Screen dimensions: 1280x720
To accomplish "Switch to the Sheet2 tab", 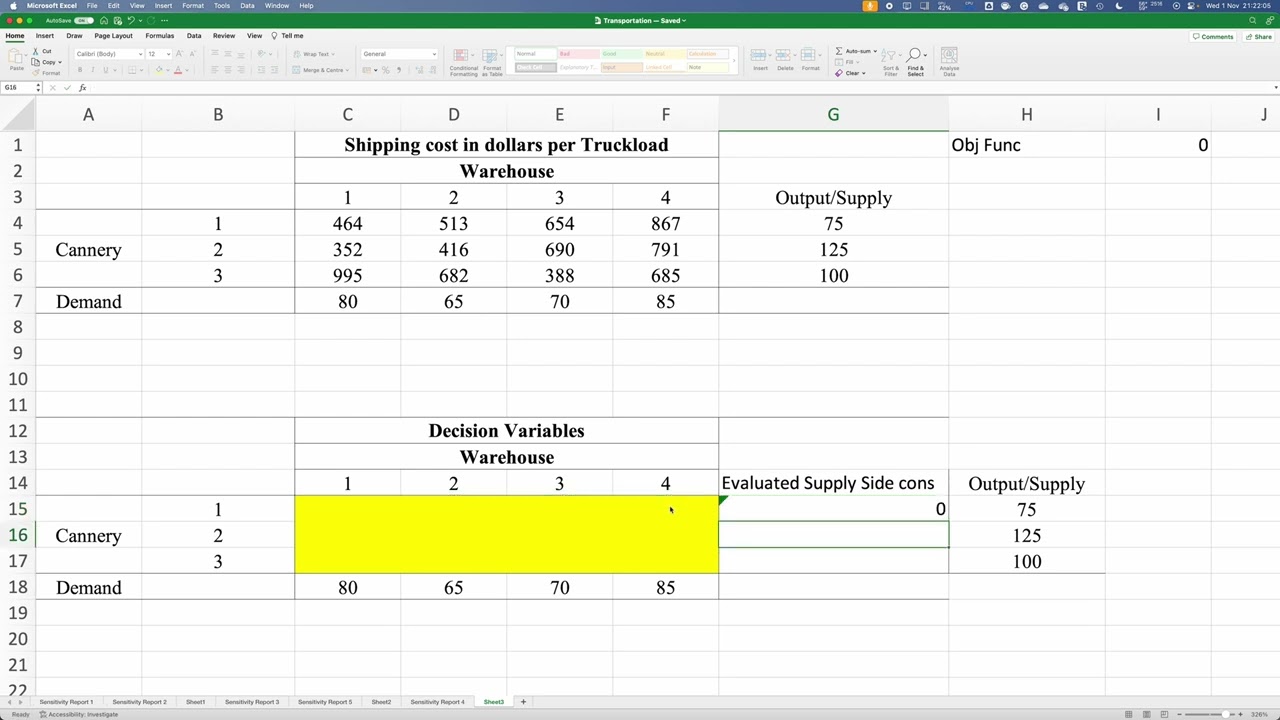I will point(381,702).
